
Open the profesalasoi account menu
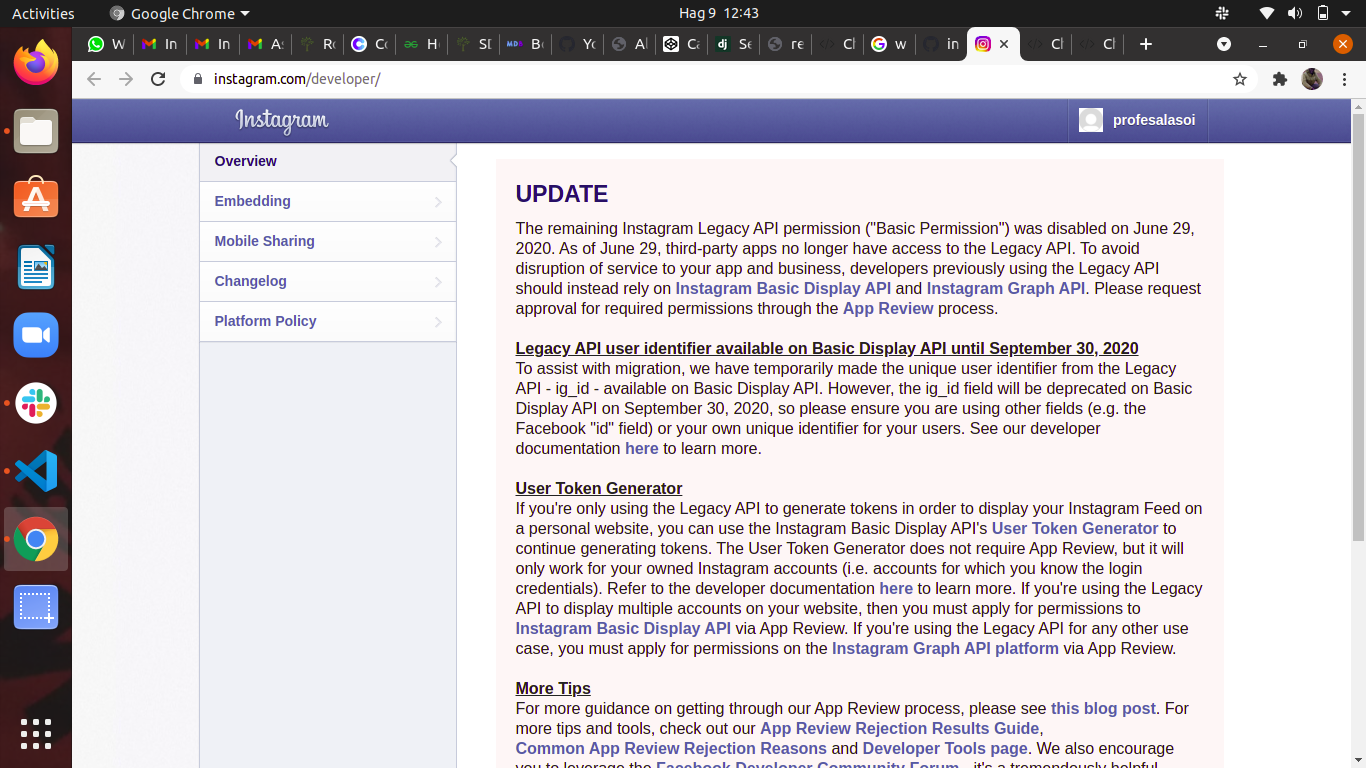(1138, 120)
